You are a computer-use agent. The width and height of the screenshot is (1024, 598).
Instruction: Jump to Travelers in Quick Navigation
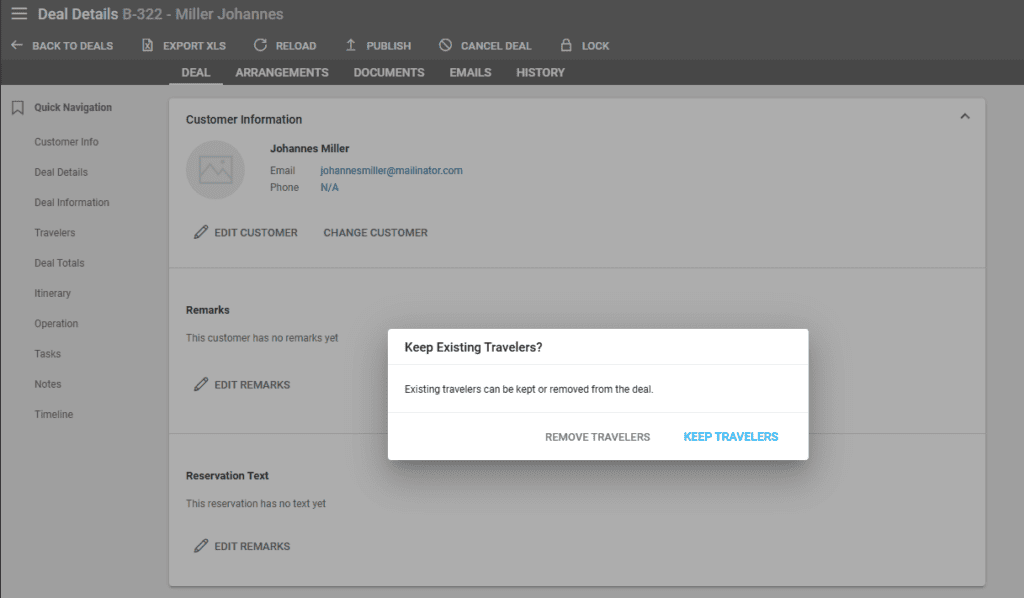click(x=55, y=233)
